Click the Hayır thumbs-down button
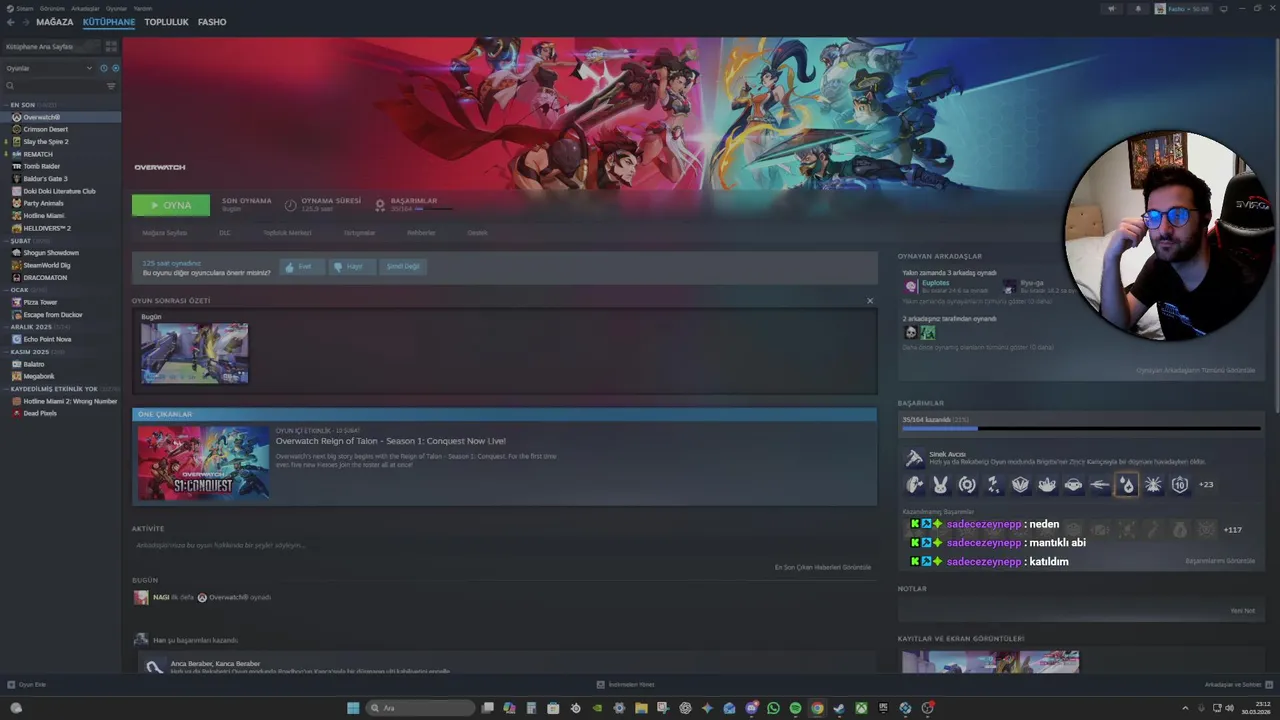This screenshot has height=720, width=1280. [352, 267]
